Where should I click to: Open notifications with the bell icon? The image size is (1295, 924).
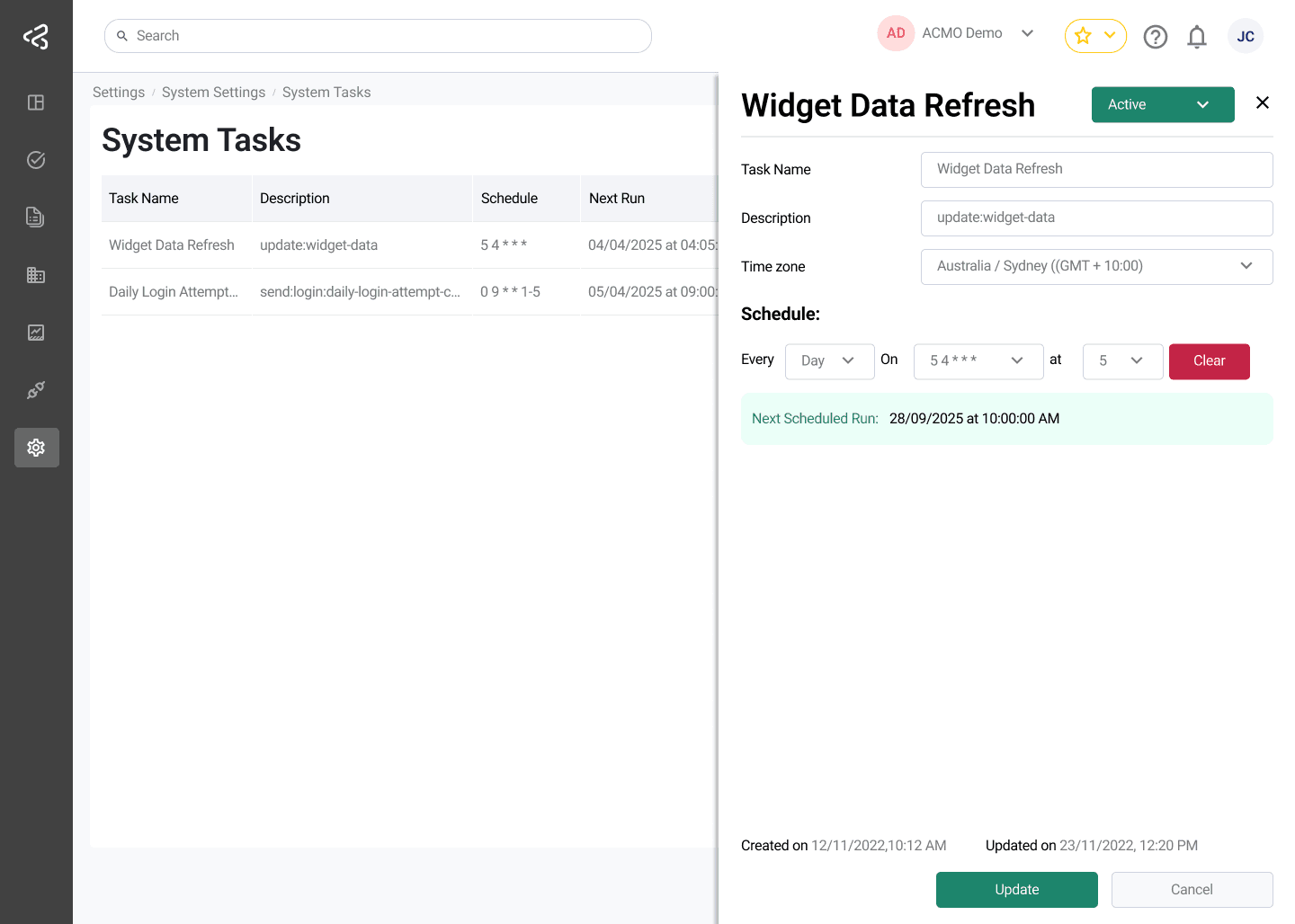pyautogui.click(x=1197, y=37)
